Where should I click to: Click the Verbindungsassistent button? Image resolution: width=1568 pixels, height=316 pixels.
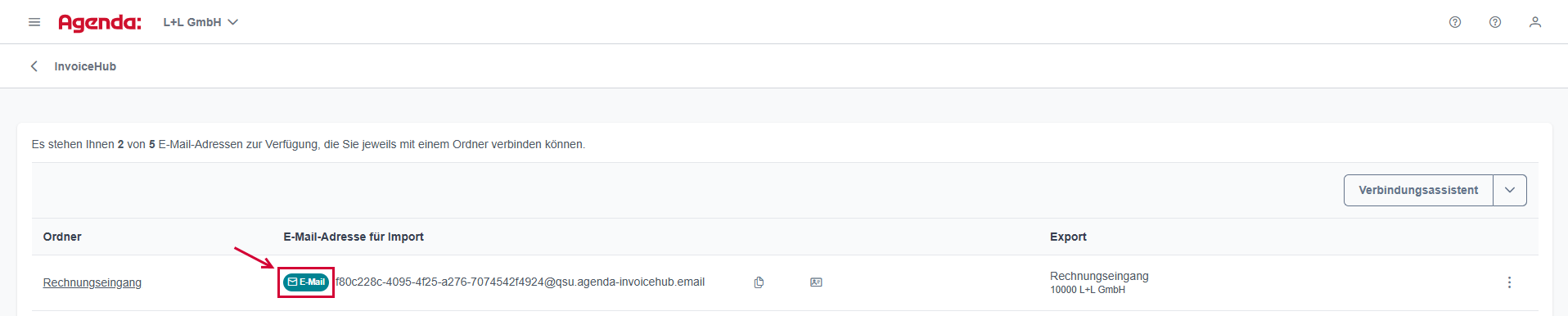1418,190
